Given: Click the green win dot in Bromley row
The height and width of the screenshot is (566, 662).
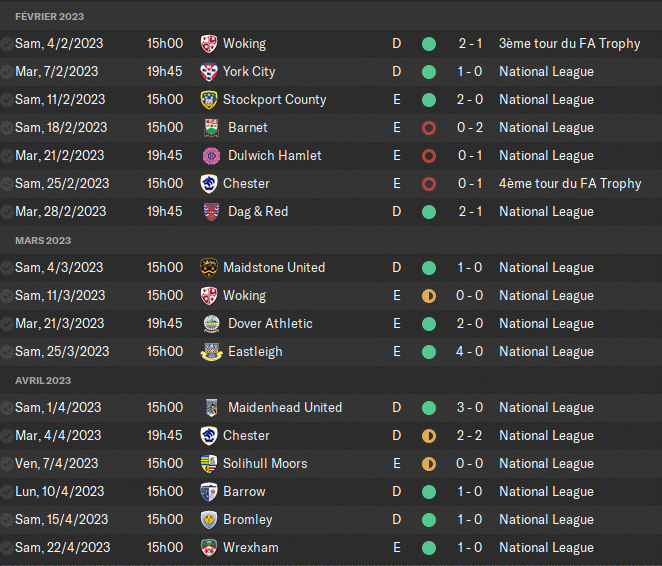Looking at the screenshot, I should coord(429,520).
